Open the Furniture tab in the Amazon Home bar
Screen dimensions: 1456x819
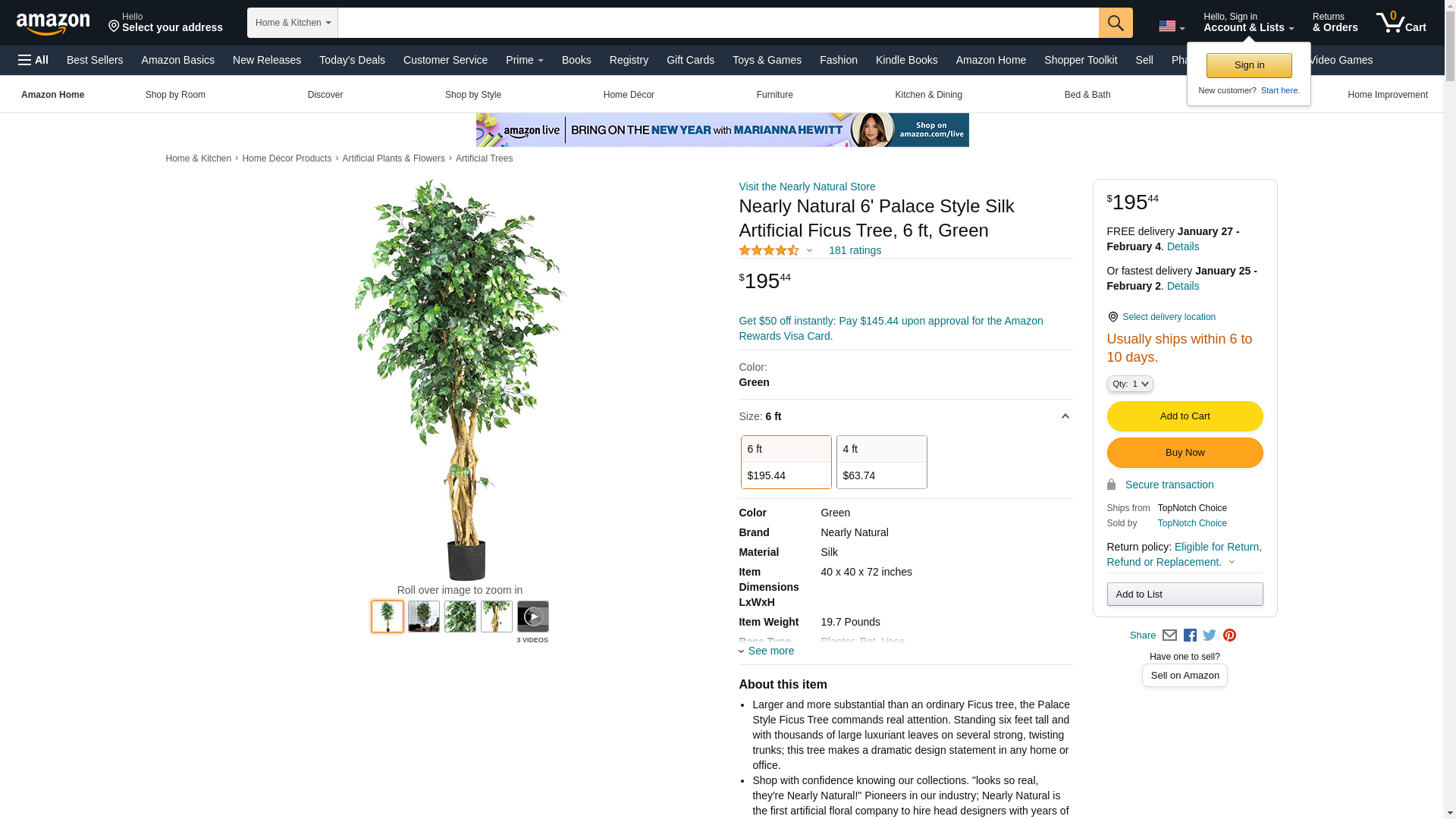(774, 95)
